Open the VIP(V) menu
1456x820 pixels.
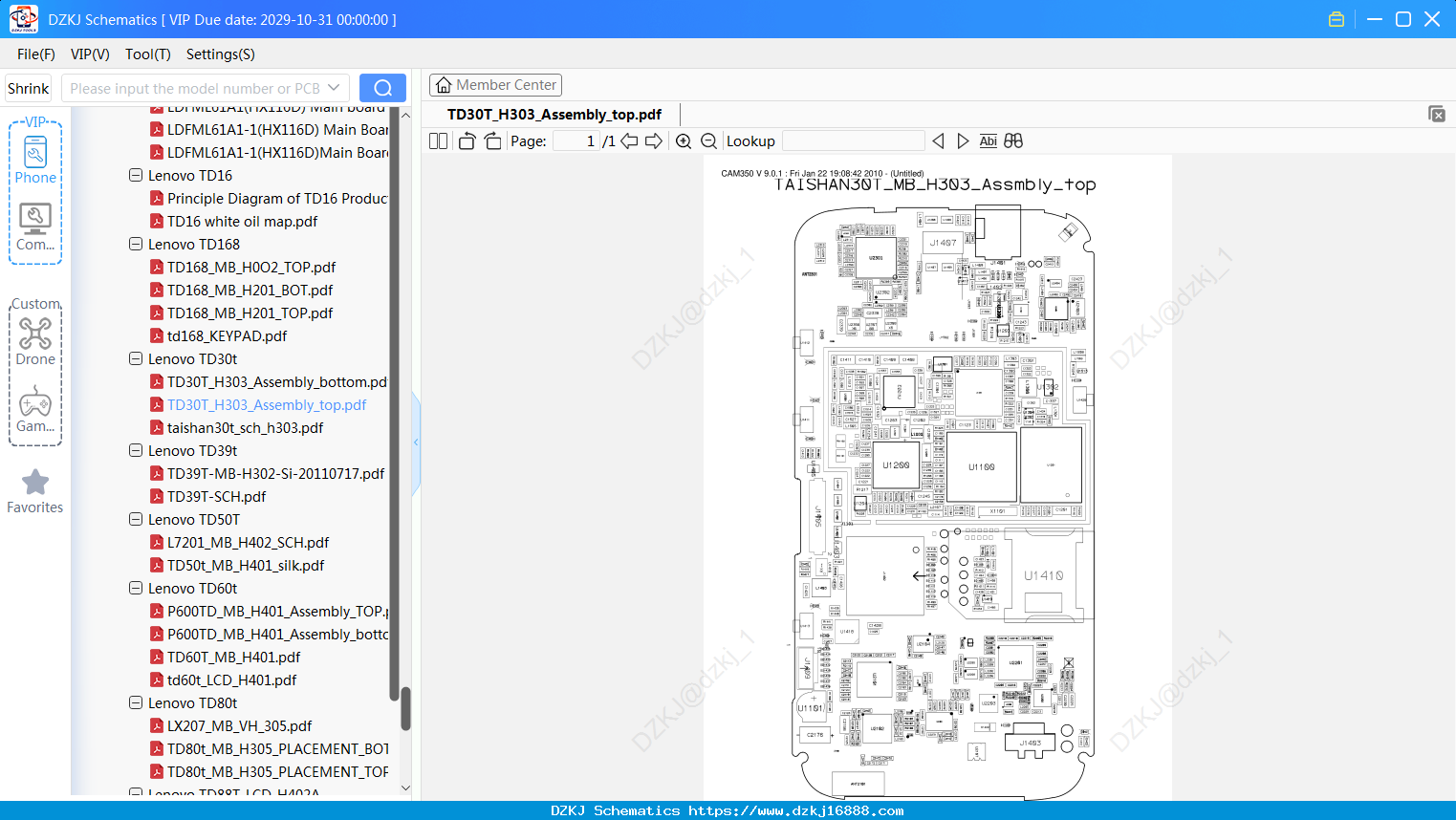90,54
